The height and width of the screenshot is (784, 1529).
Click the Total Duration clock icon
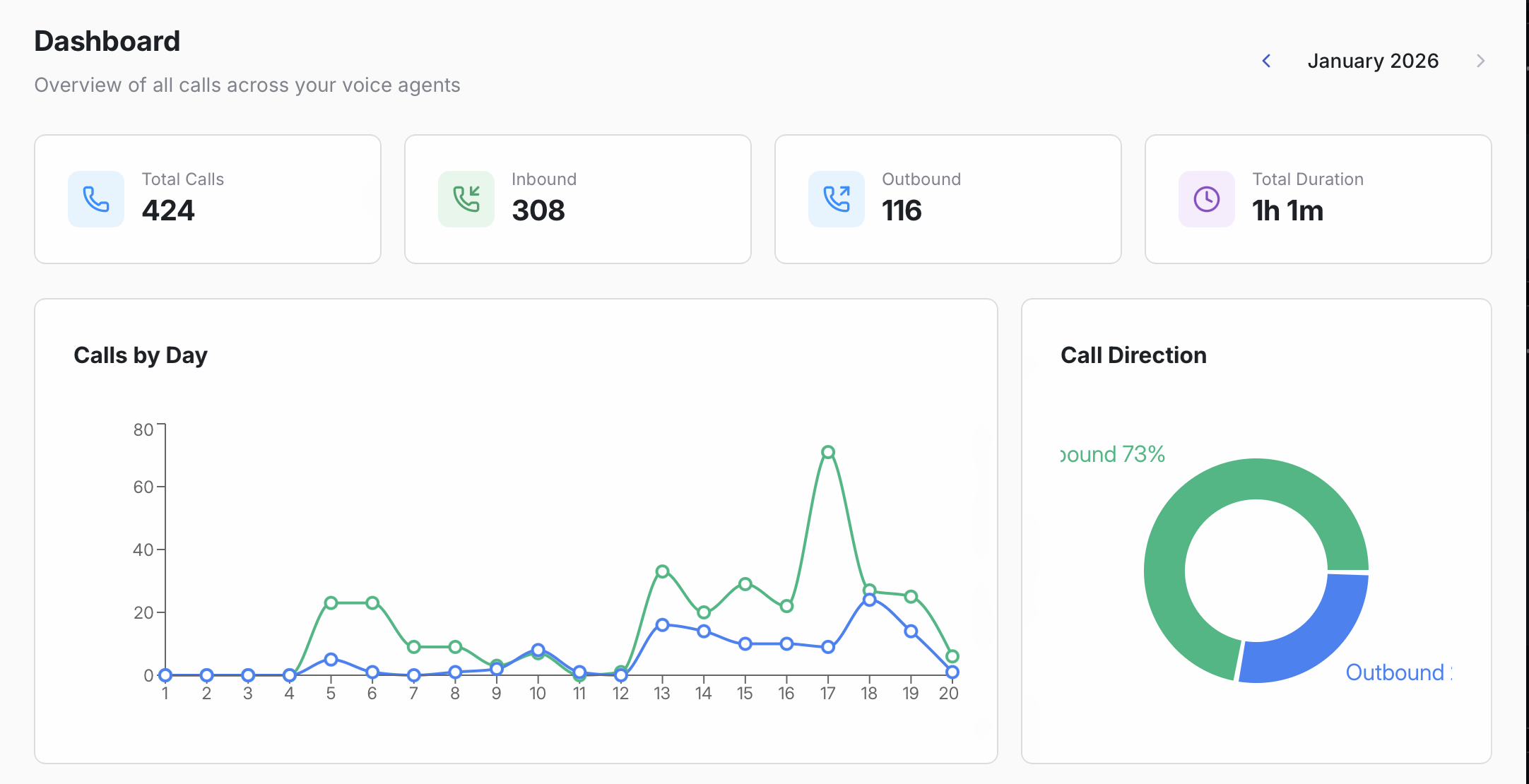point(1207,199)
